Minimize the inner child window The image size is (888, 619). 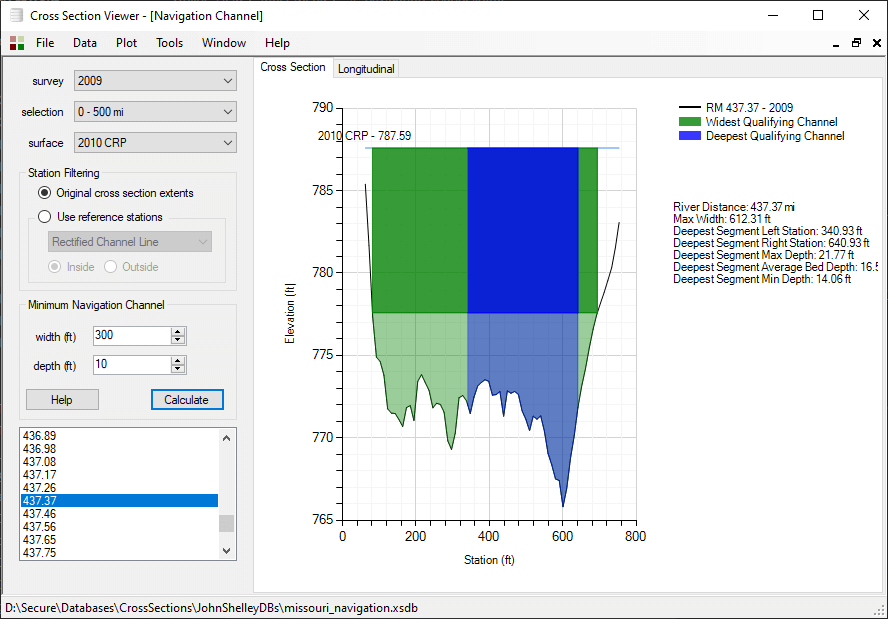point(837,43)
